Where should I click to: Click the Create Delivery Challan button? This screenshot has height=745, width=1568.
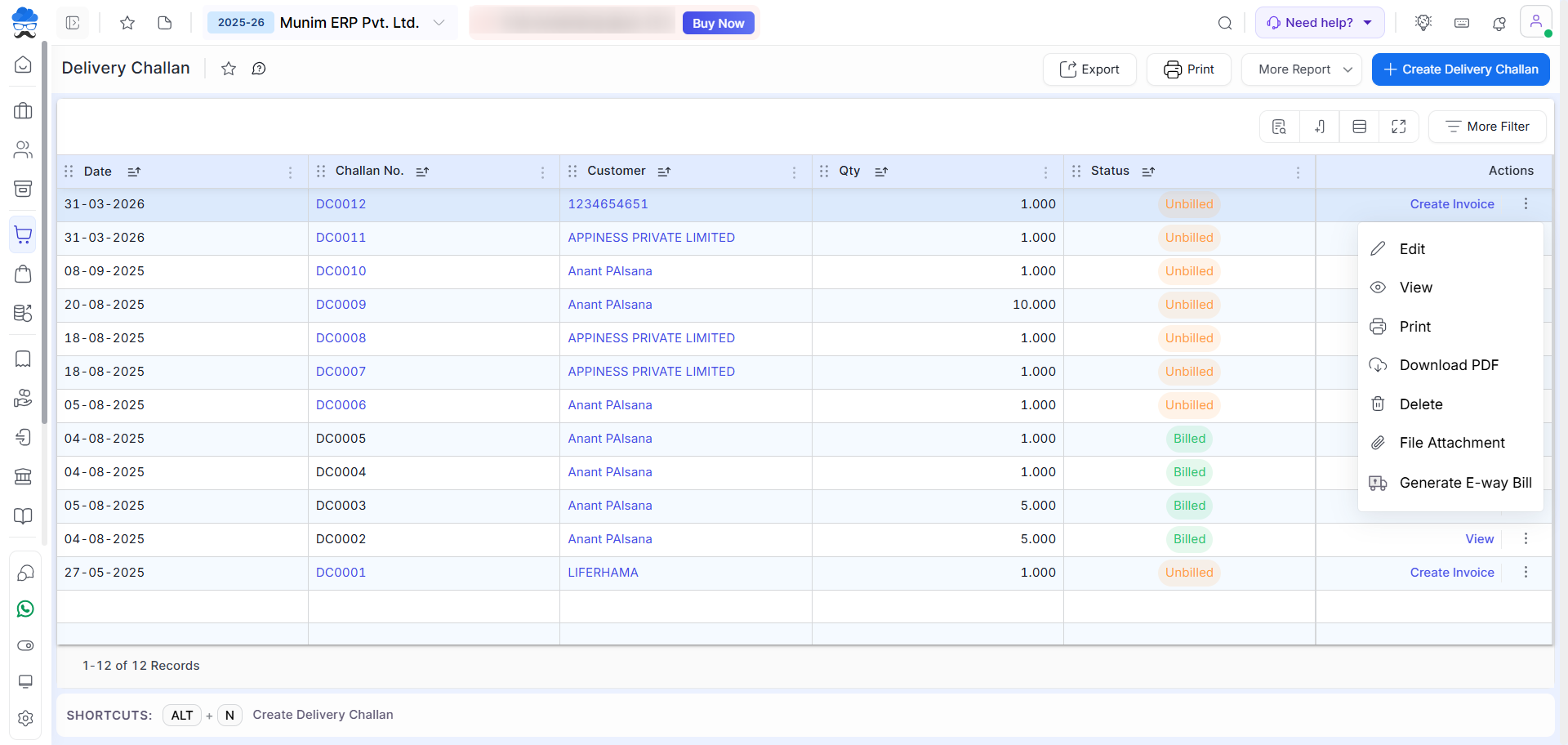(1460, 69)
